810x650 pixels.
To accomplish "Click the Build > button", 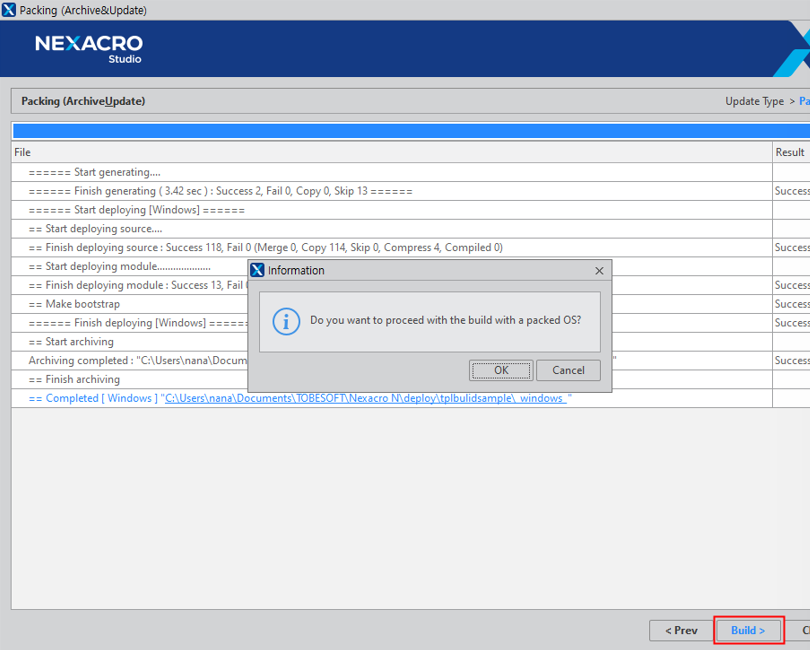I will click(748, 630).
